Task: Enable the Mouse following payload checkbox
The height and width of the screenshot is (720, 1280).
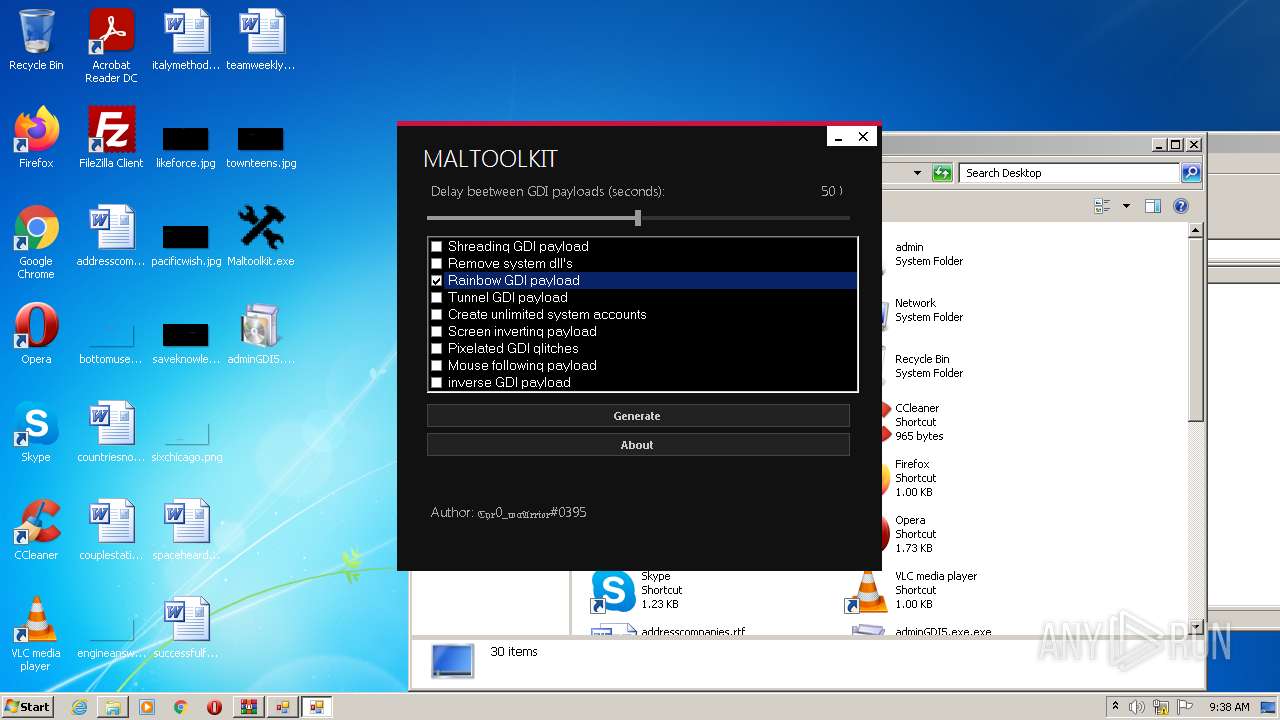Action: (436, 365)
